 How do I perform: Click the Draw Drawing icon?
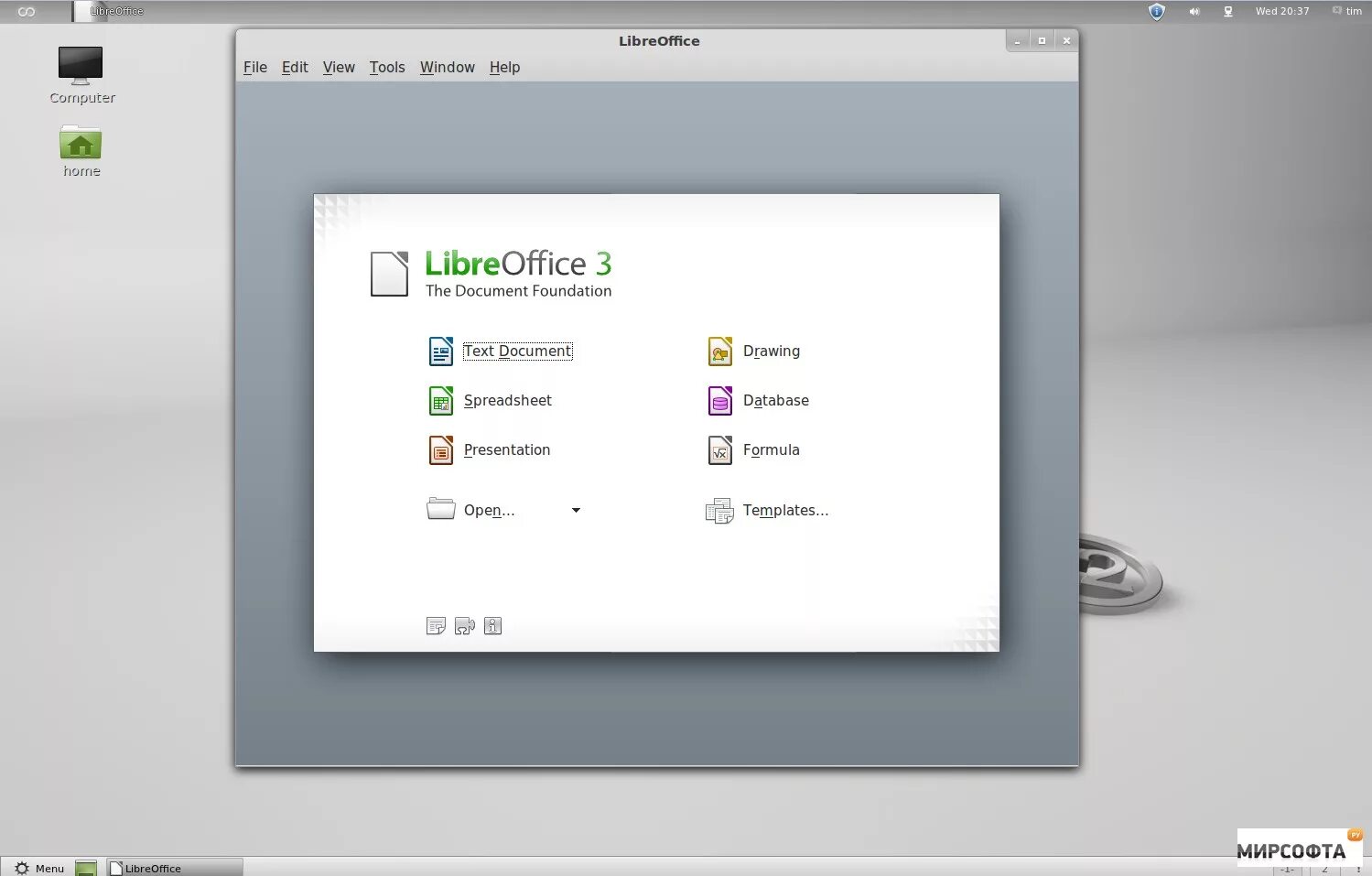[x=720, y=351]
